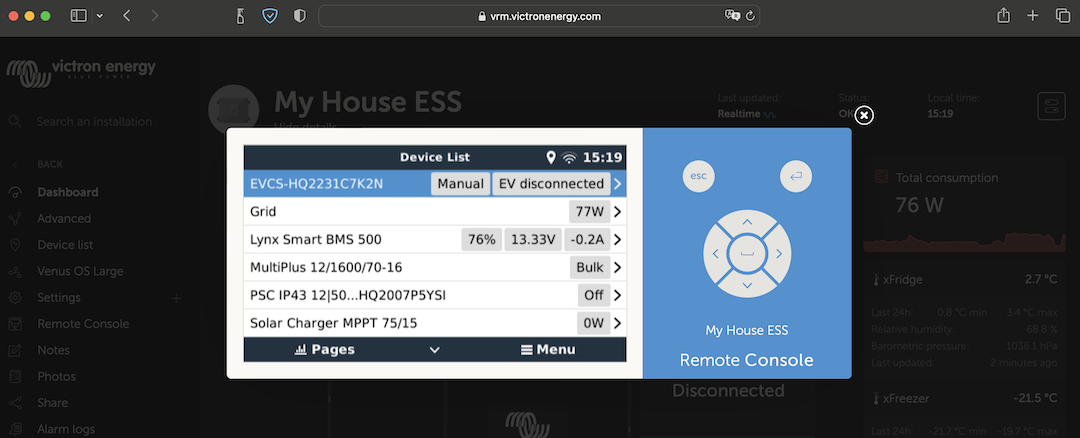Viewport: 1080px width, 438px height.
Task: Open Alarm logs in sidebar
Action: pyautogui.click(x=66, y=429)
